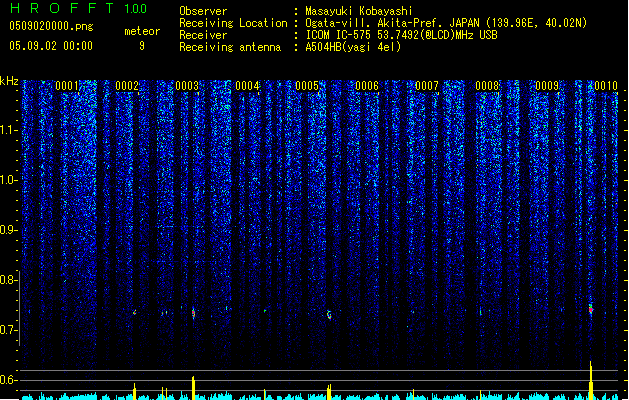
Task: Click the meteor echo below marker 0003
Action: pos(193,313)
